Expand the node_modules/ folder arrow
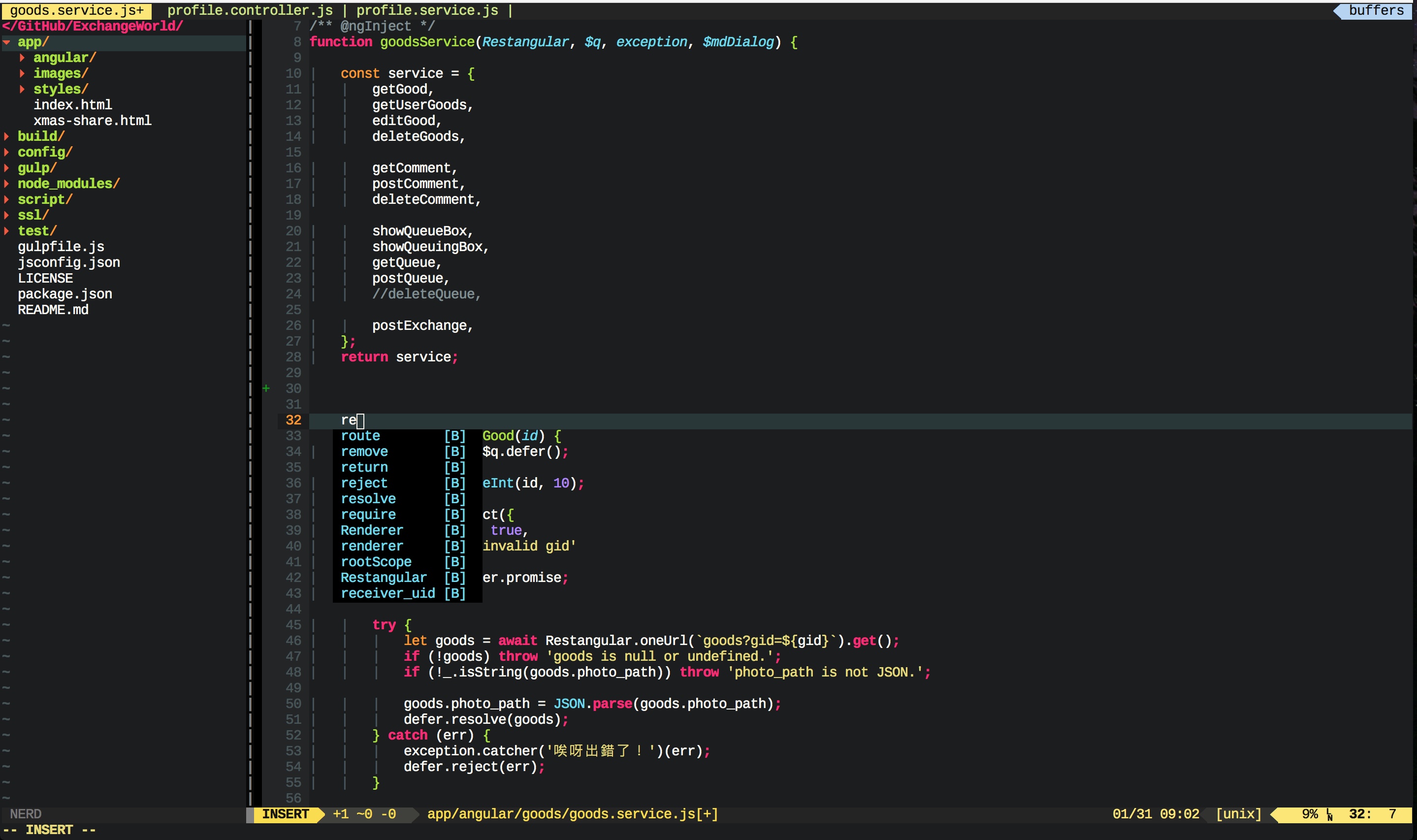The width and height of the screenshot is (1417, 840). 7,183
